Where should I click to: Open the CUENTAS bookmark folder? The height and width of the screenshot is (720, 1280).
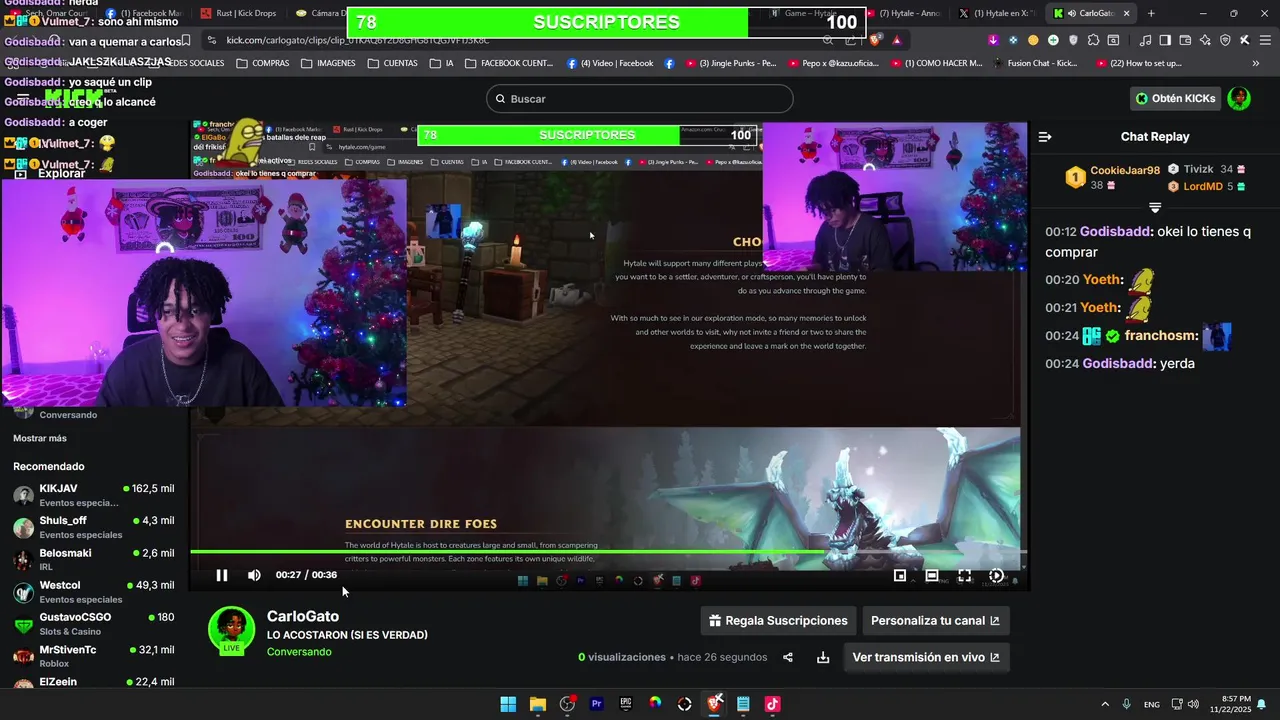point(392,63)
